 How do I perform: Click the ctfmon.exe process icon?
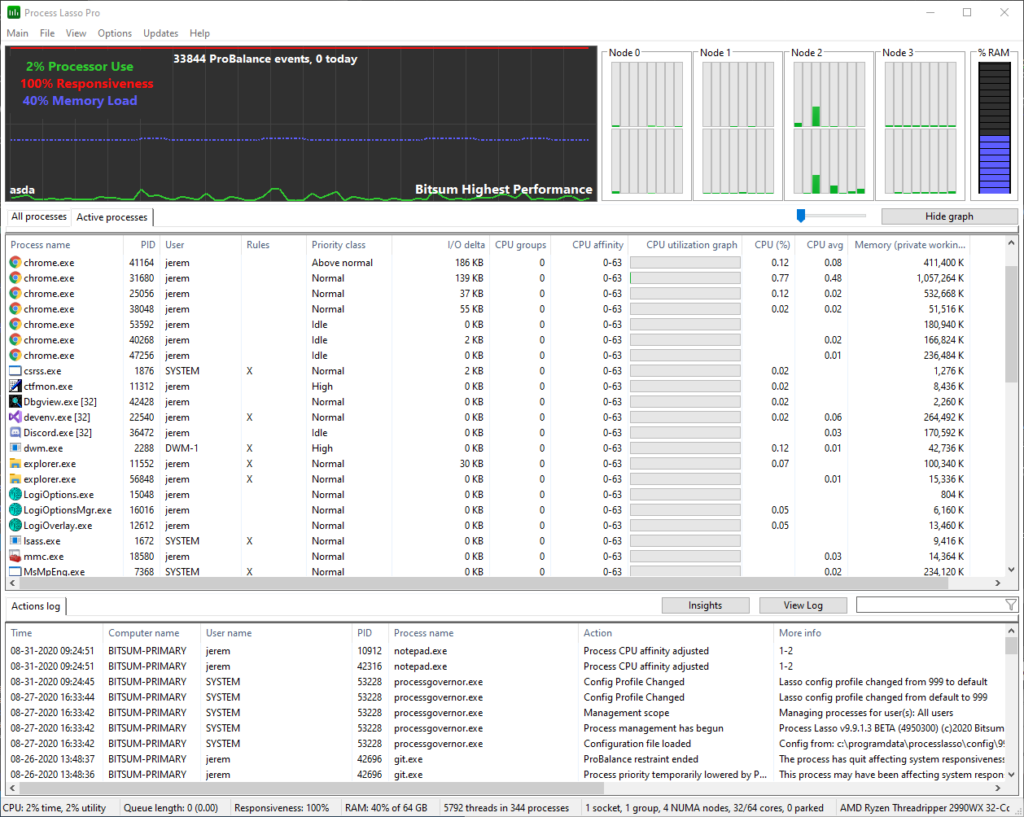[13, 386]
